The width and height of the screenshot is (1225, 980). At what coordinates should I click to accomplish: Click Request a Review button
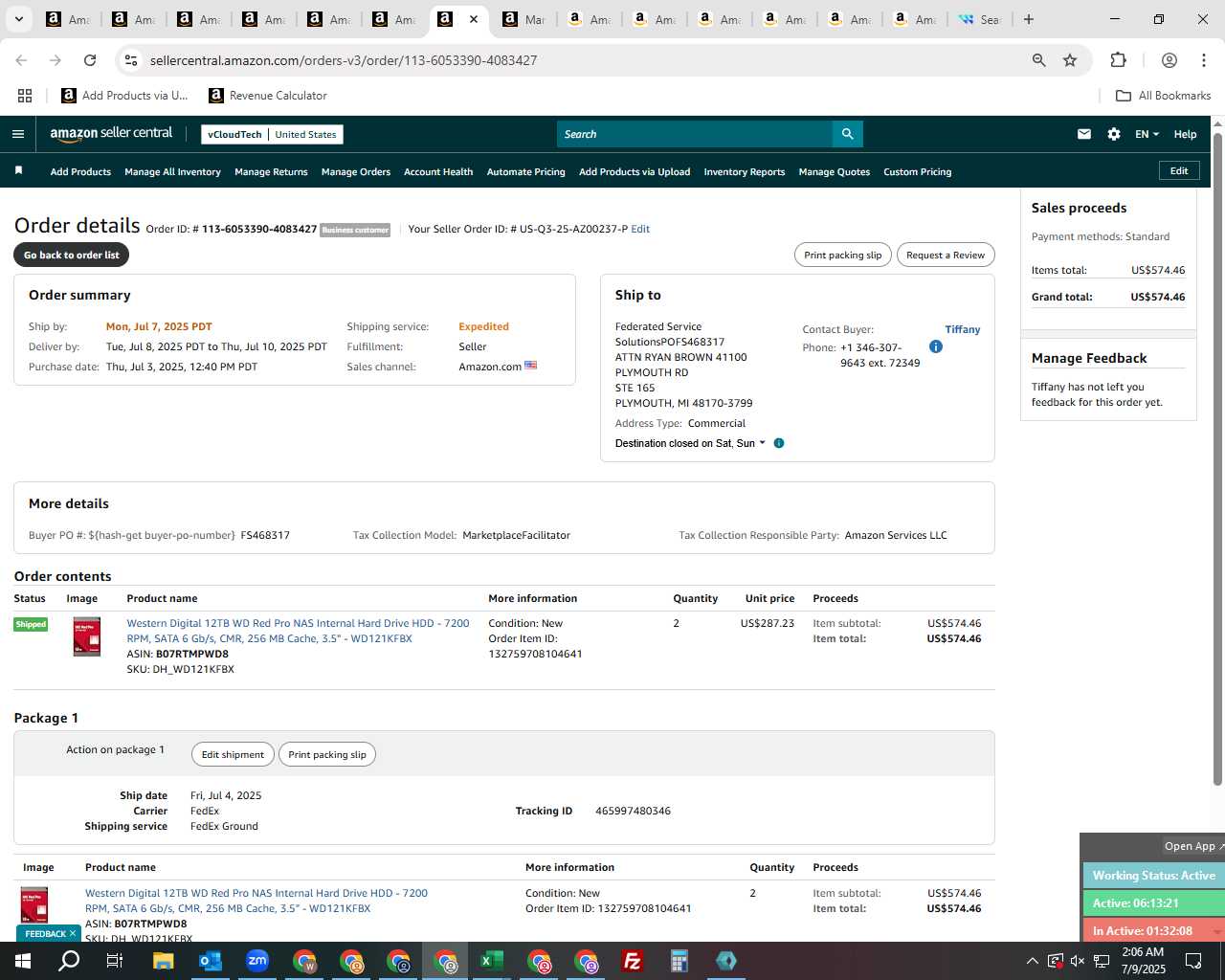pos(946,255)
